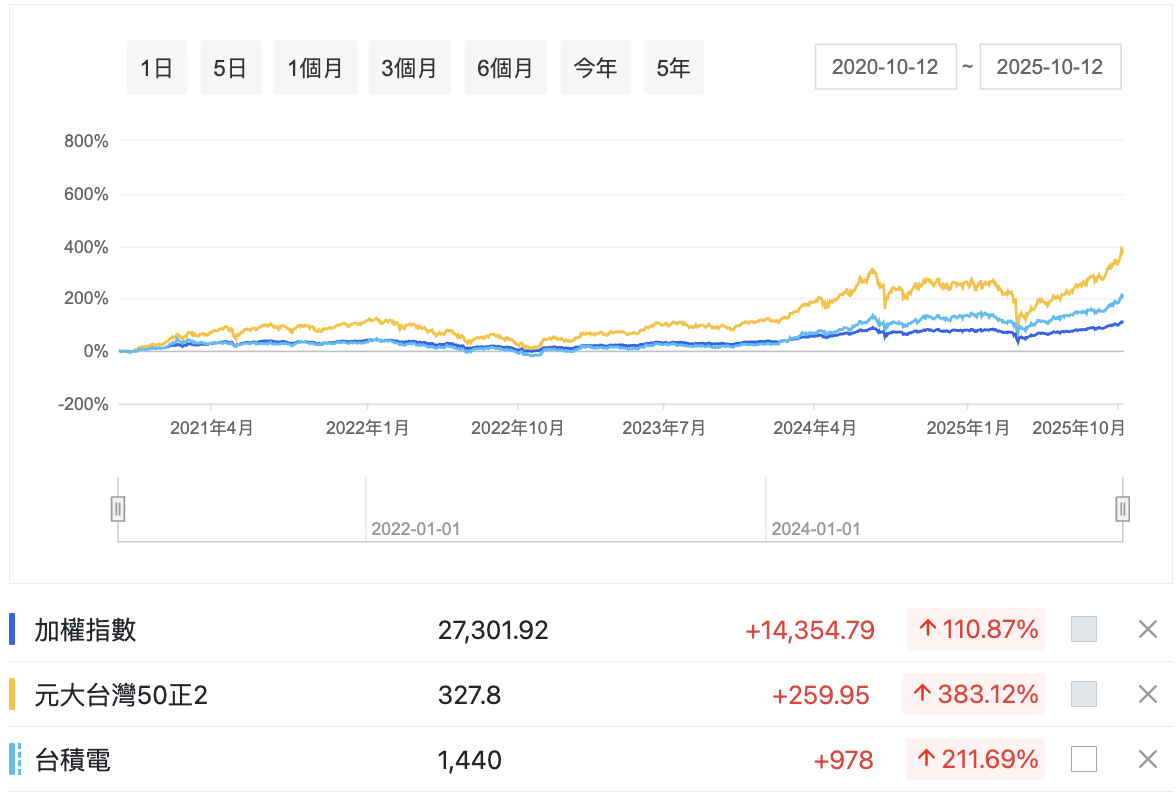Open start date field 2020-10-12
Viewport: 1176px width, 798px height.
[x=885, y=67]
